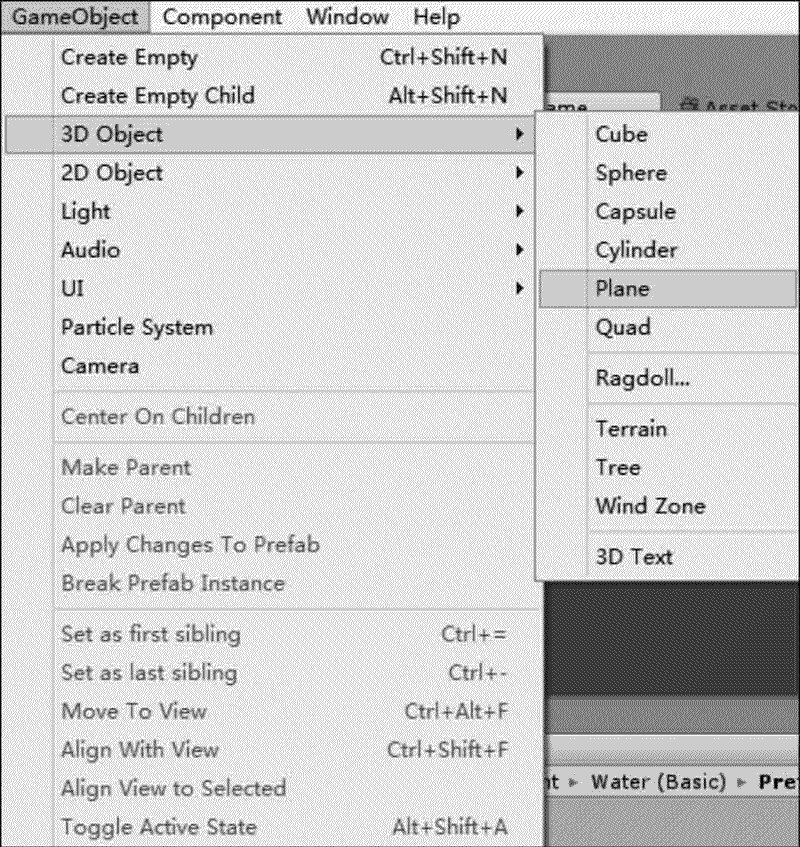Add a Wind Zone object
This screenshot has width=800, height=847.
pyautogui.click(x=650, y=506)
